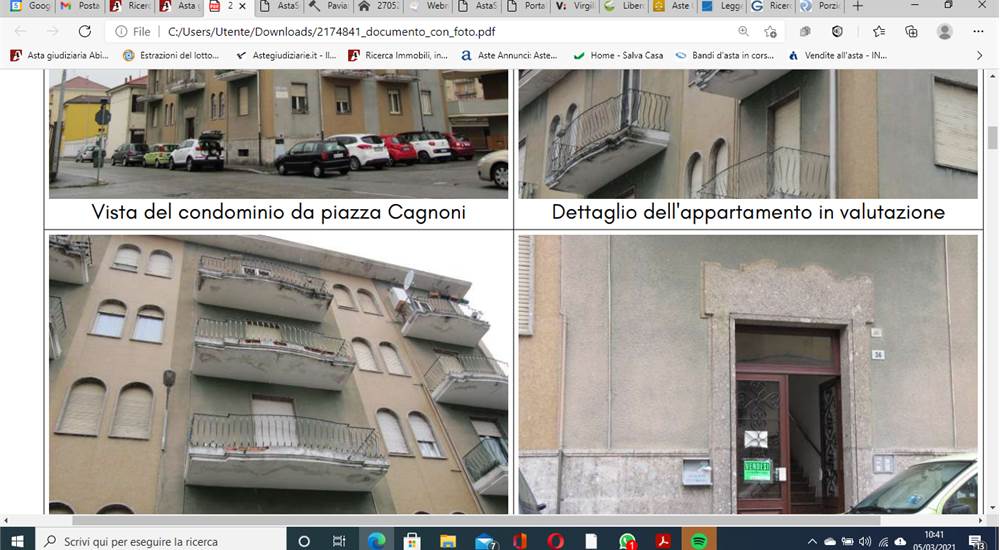Click the taskbar search box
This screenshot has width=1000, height=550.
[x=160, y=541]
